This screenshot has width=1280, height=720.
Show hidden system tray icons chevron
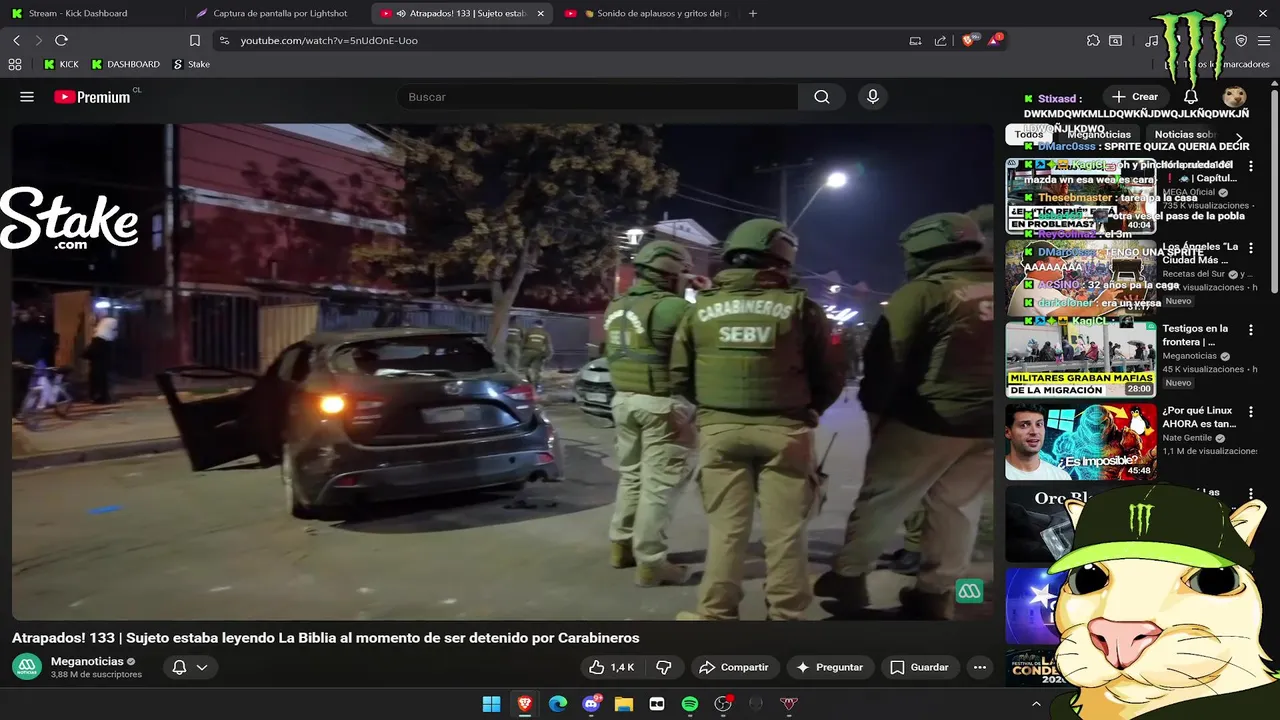[x=1036, y=704]
